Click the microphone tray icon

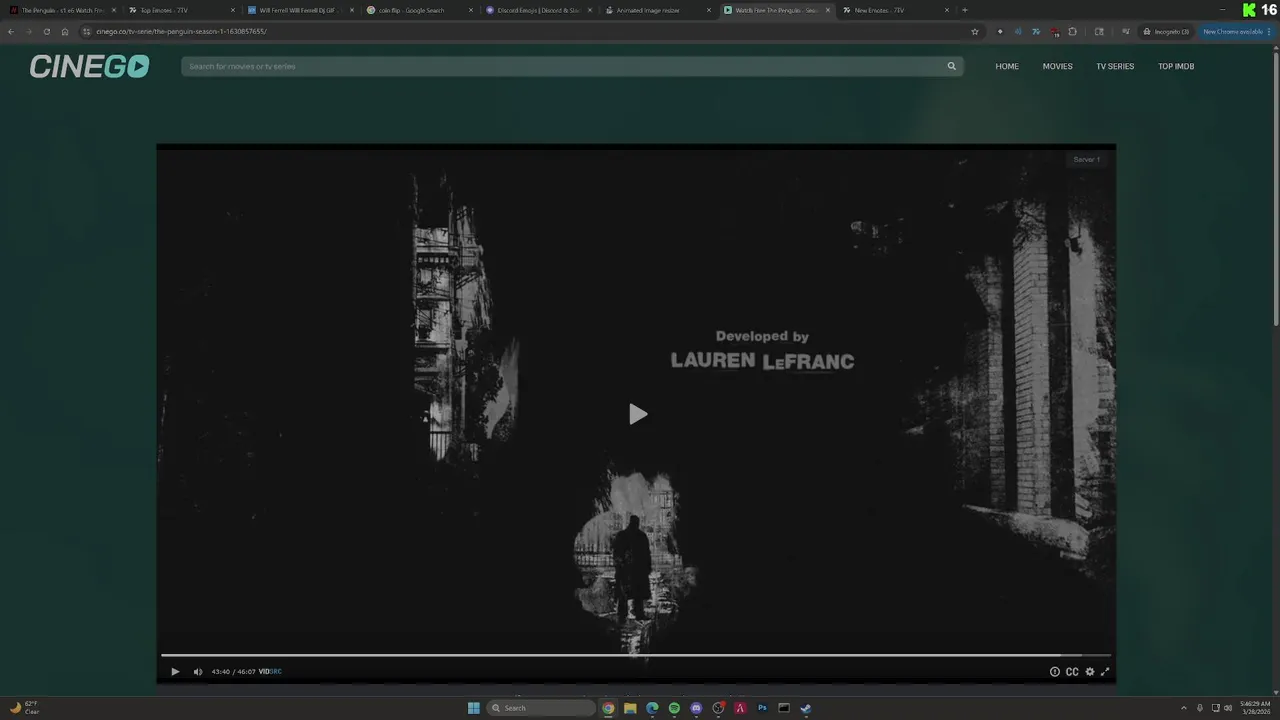[1200, 708]
